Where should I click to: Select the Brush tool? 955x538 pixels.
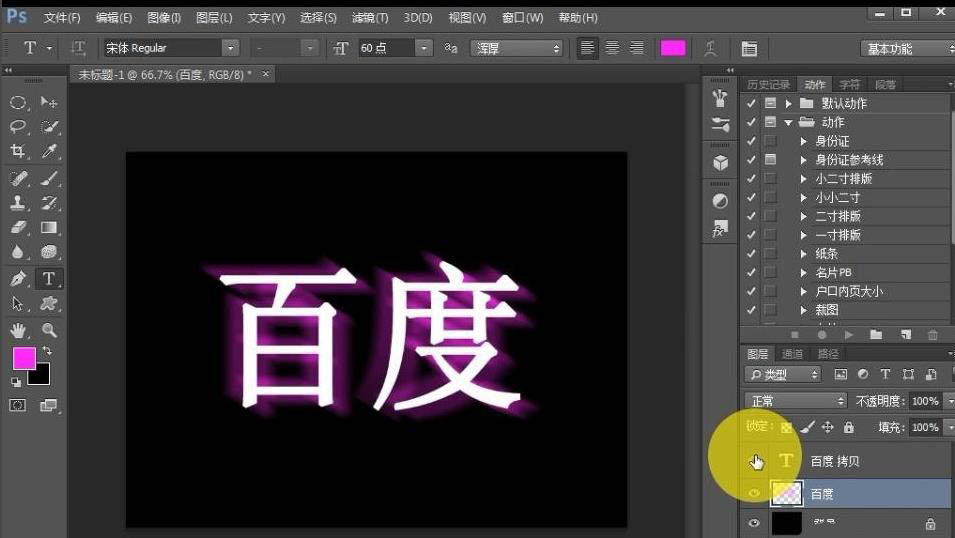coord(49,178)
